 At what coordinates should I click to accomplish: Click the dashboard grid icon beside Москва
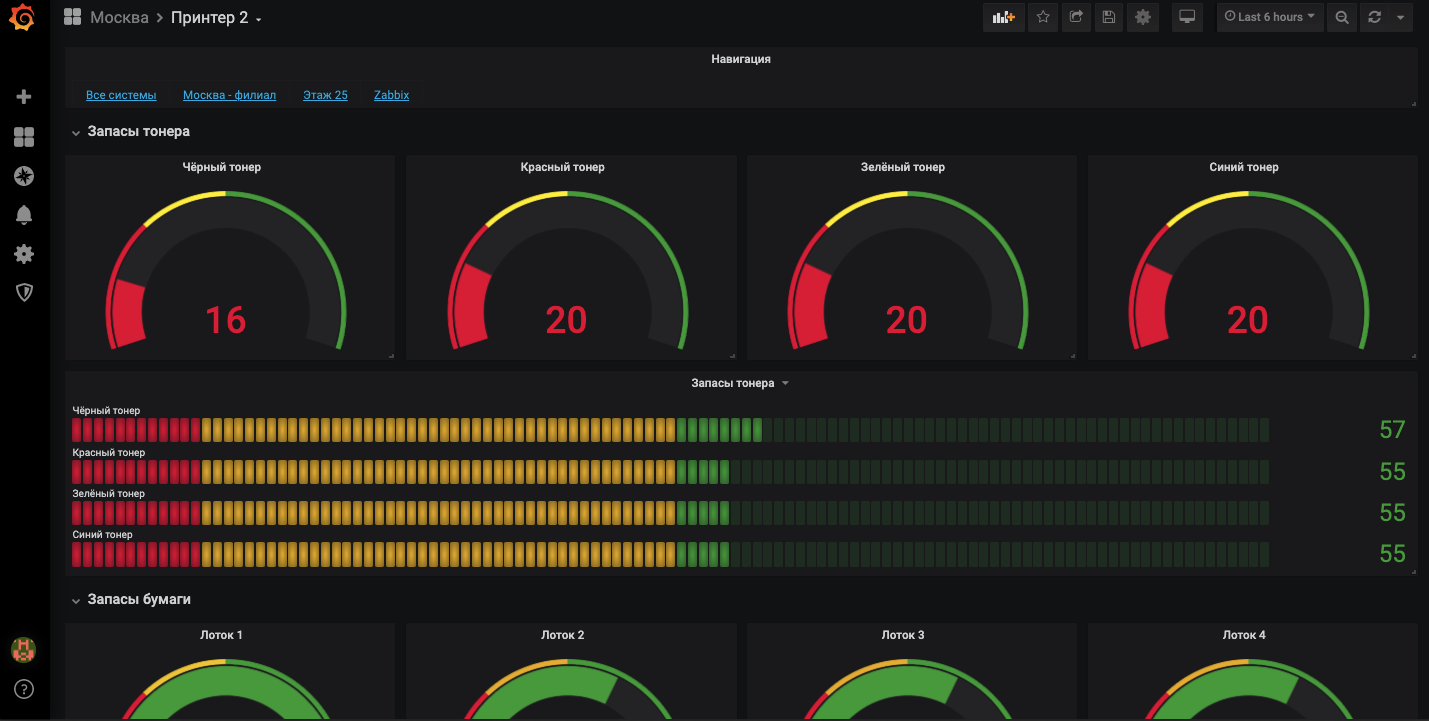tap(72, 17)
